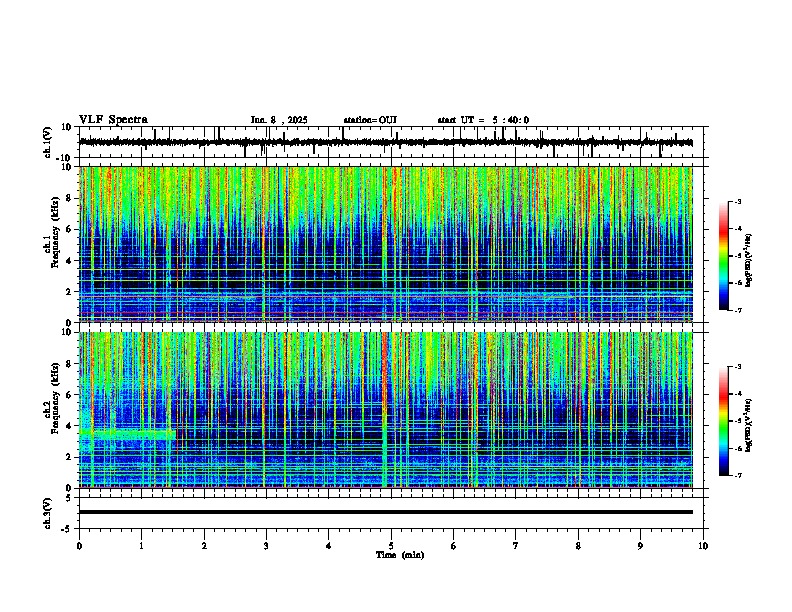792x612 pixels.
Task: Click tick label 2 on Time axis
Action: (x=204, y=546)
